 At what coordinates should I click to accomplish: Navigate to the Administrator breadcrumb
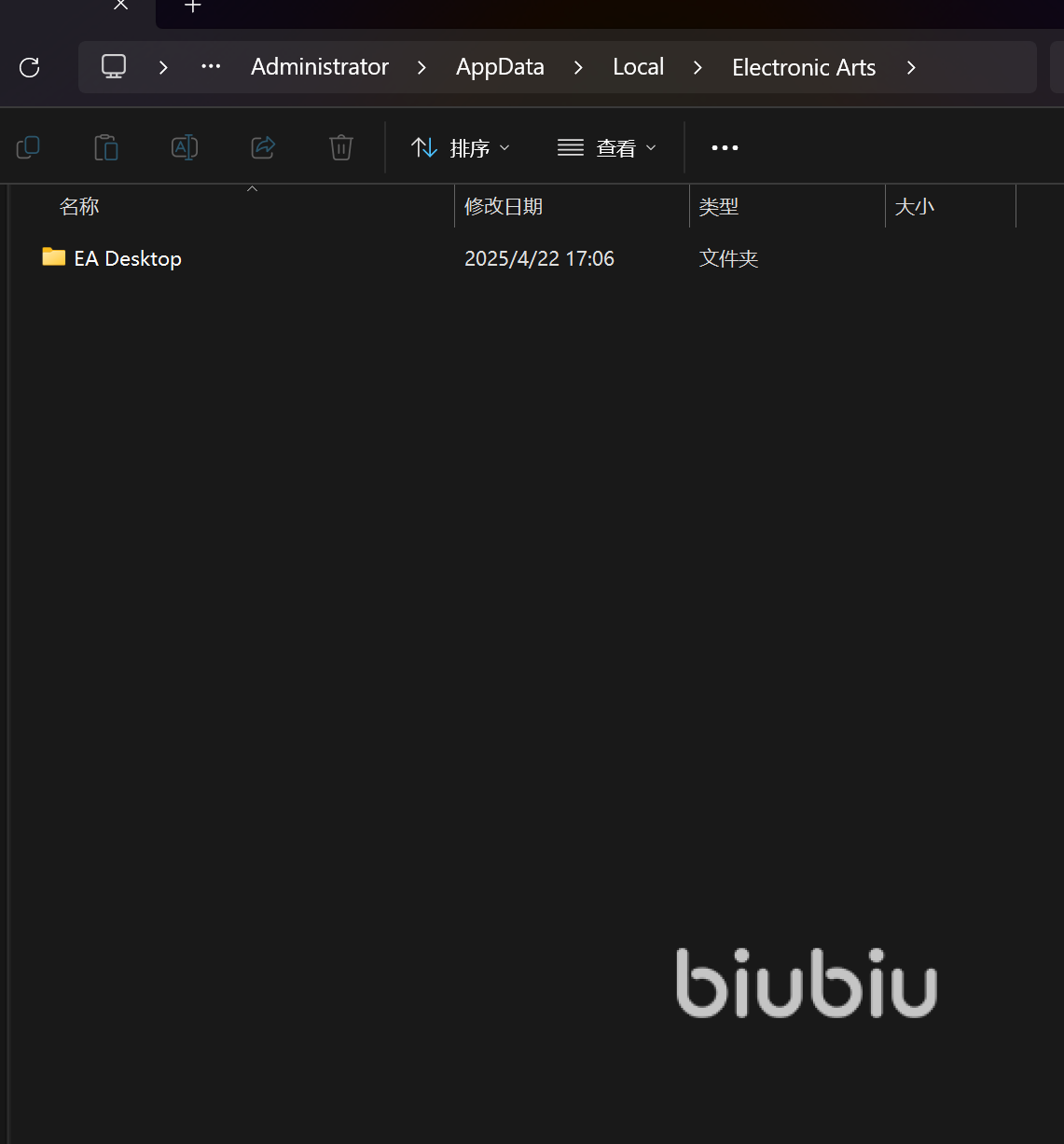320,67
